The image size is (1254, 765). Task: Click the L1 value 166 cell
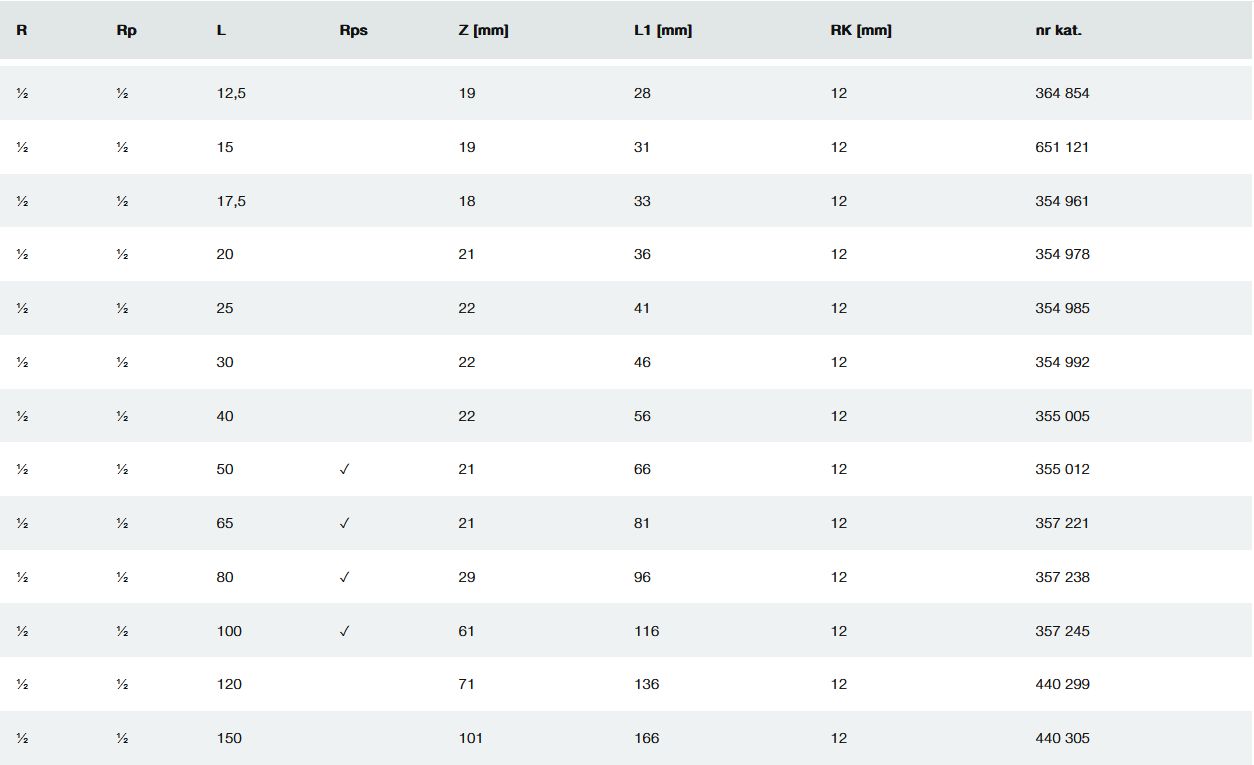tap(646, 738)
